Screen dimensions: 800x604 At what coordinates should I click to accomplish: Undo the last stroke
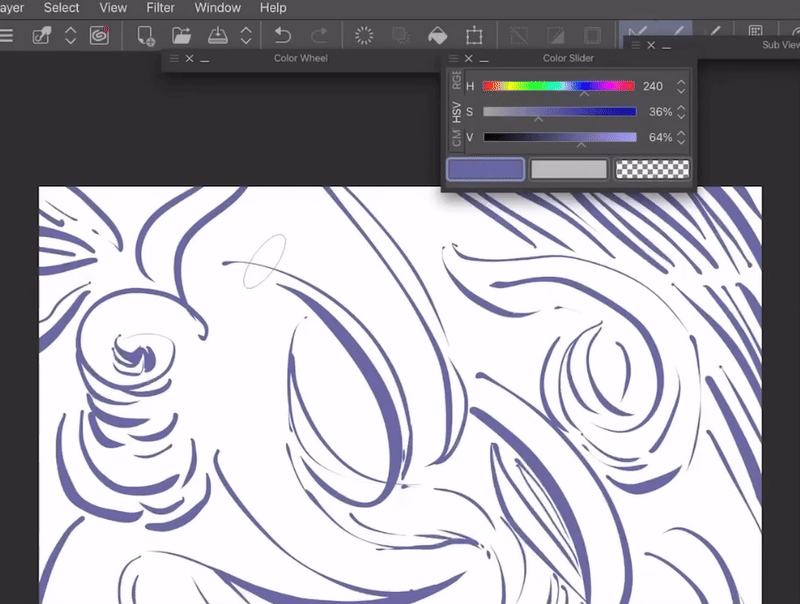click(283, 36)
